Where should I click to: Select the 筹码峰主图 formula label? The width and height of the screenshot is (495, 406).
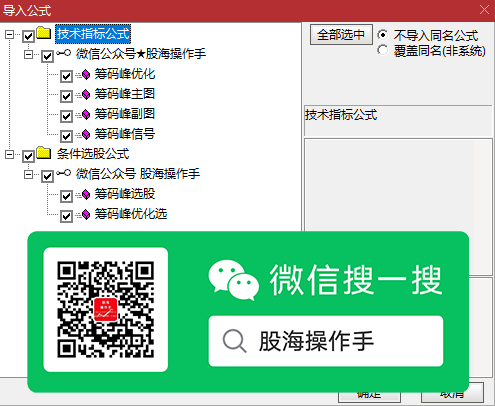[x=125, y=94]
